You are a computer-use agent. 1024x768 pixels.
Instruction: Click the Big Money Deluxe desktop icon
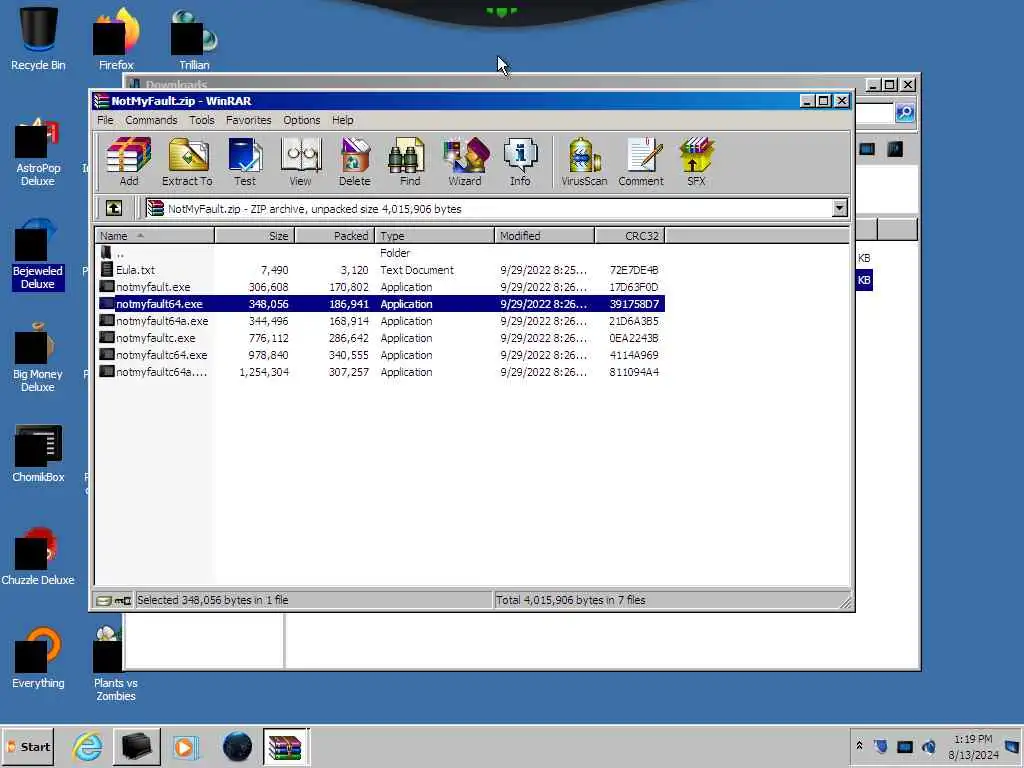tap(37, 358)
